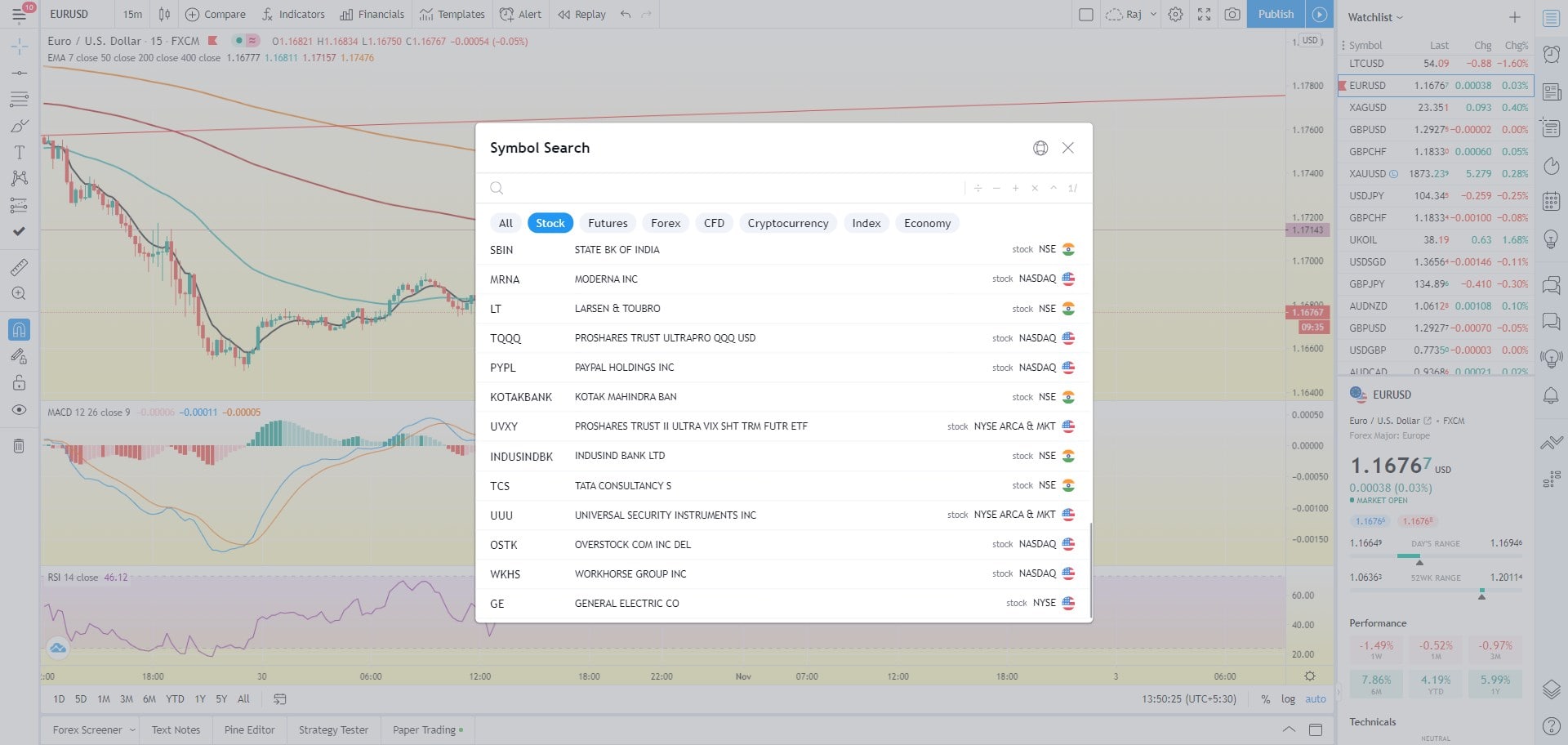This screenshot has height=745, width=1568.
Task: Set the YTD date range
Action: point(175,699)
